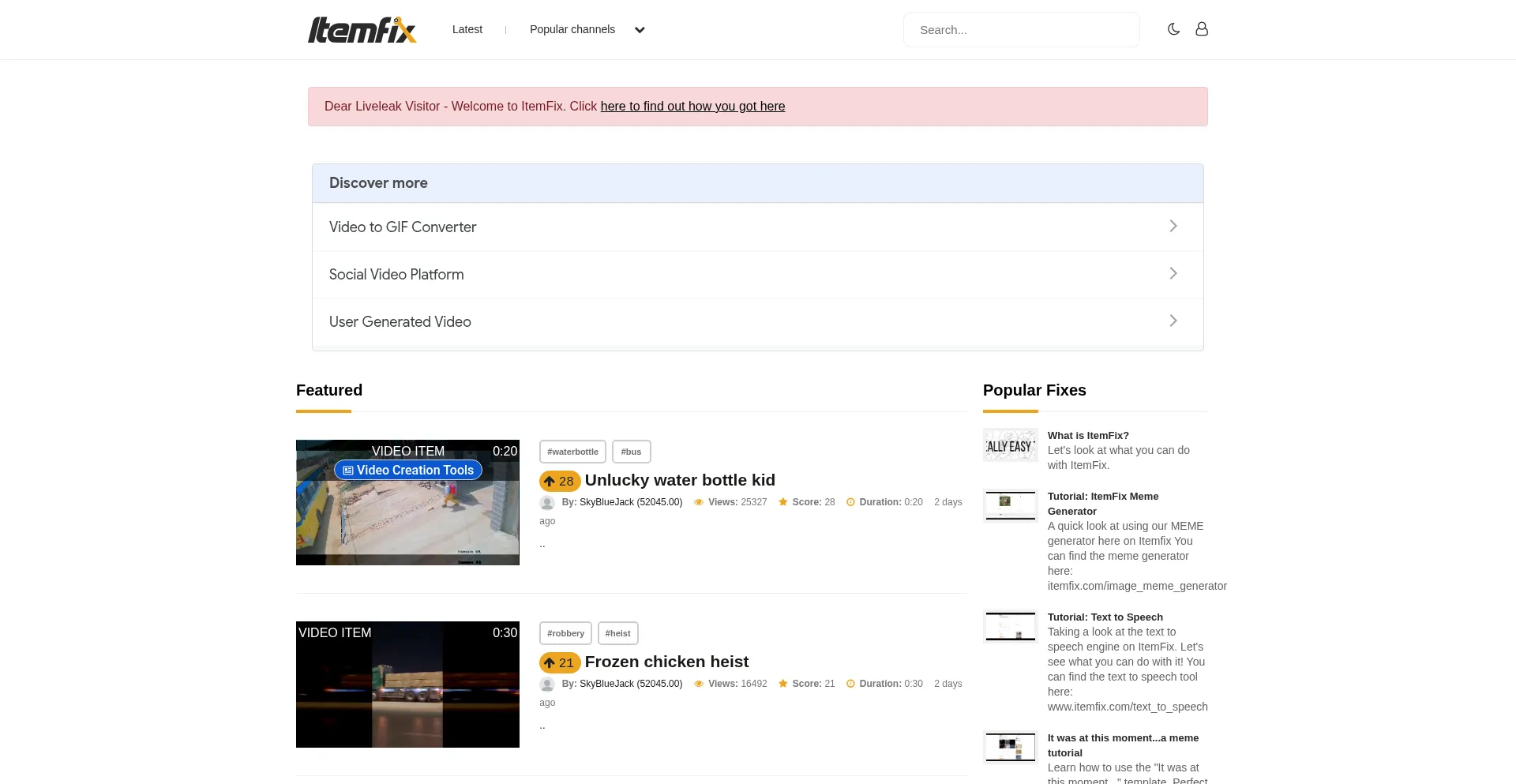
Task: Follow 'here to find out how you got here' link
Action: pyautogui.click(x=692, y=106)
